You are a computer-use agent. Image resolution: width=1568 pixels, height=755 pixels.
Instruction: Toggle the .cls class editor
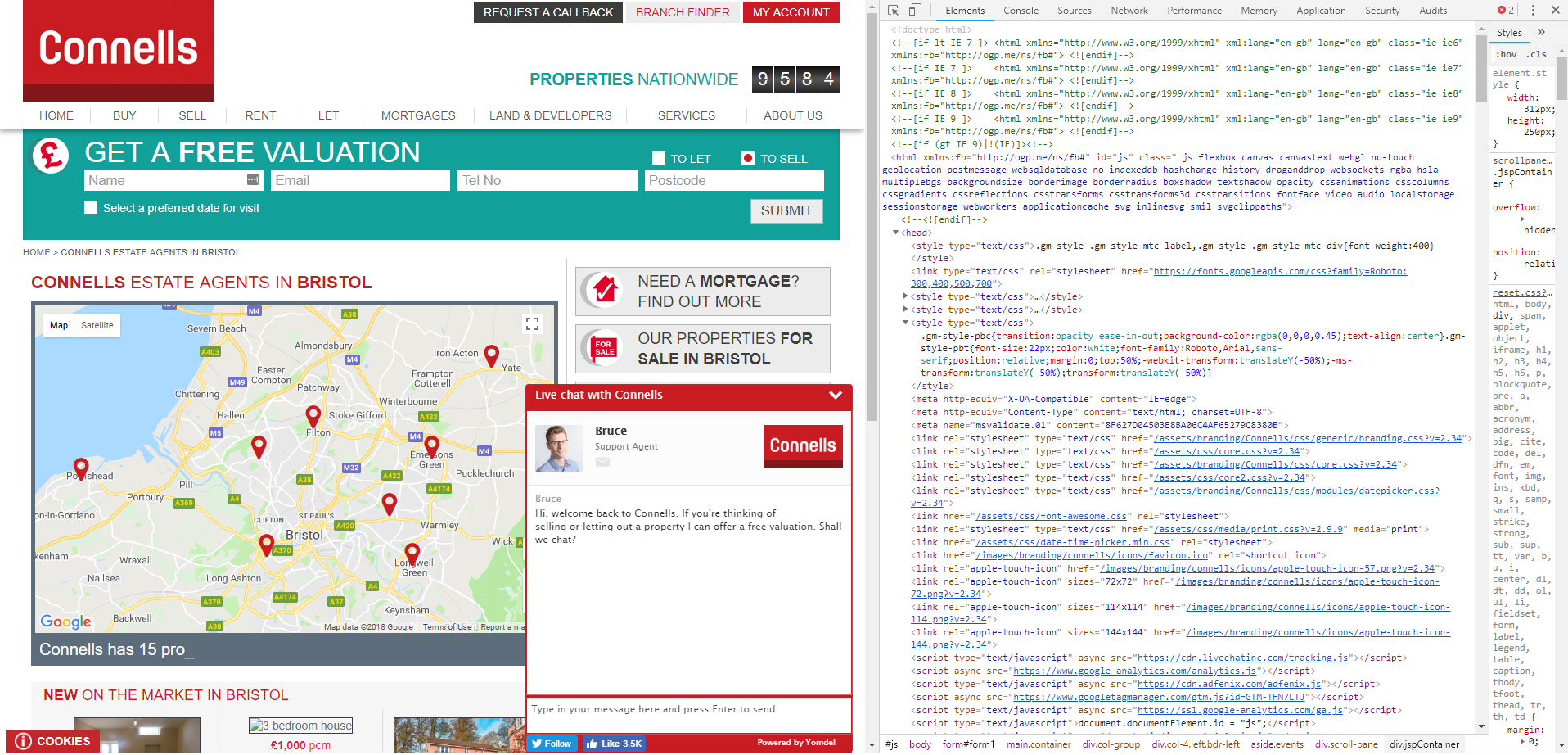[1538, 54]
